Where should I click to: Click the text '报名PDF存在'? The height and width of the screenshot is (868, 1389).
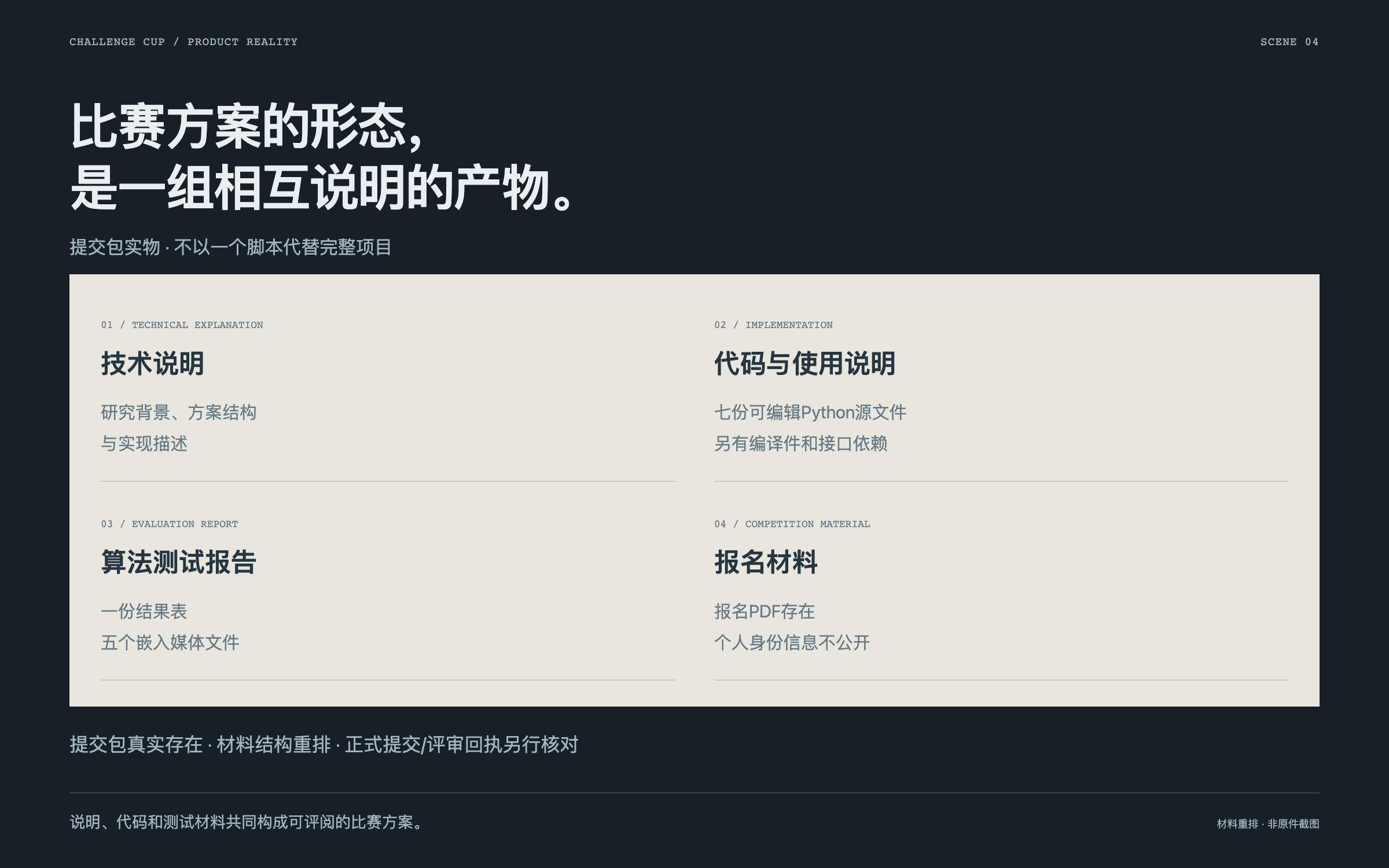click(765, 612)
